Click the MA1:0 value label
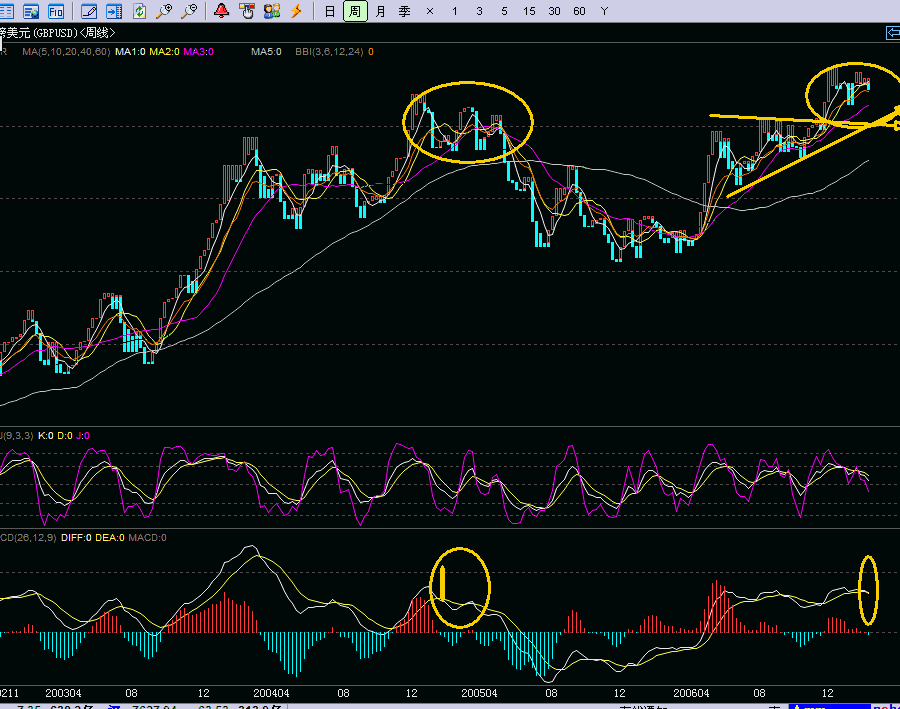 pyautogui.click(x=130, y=52)
